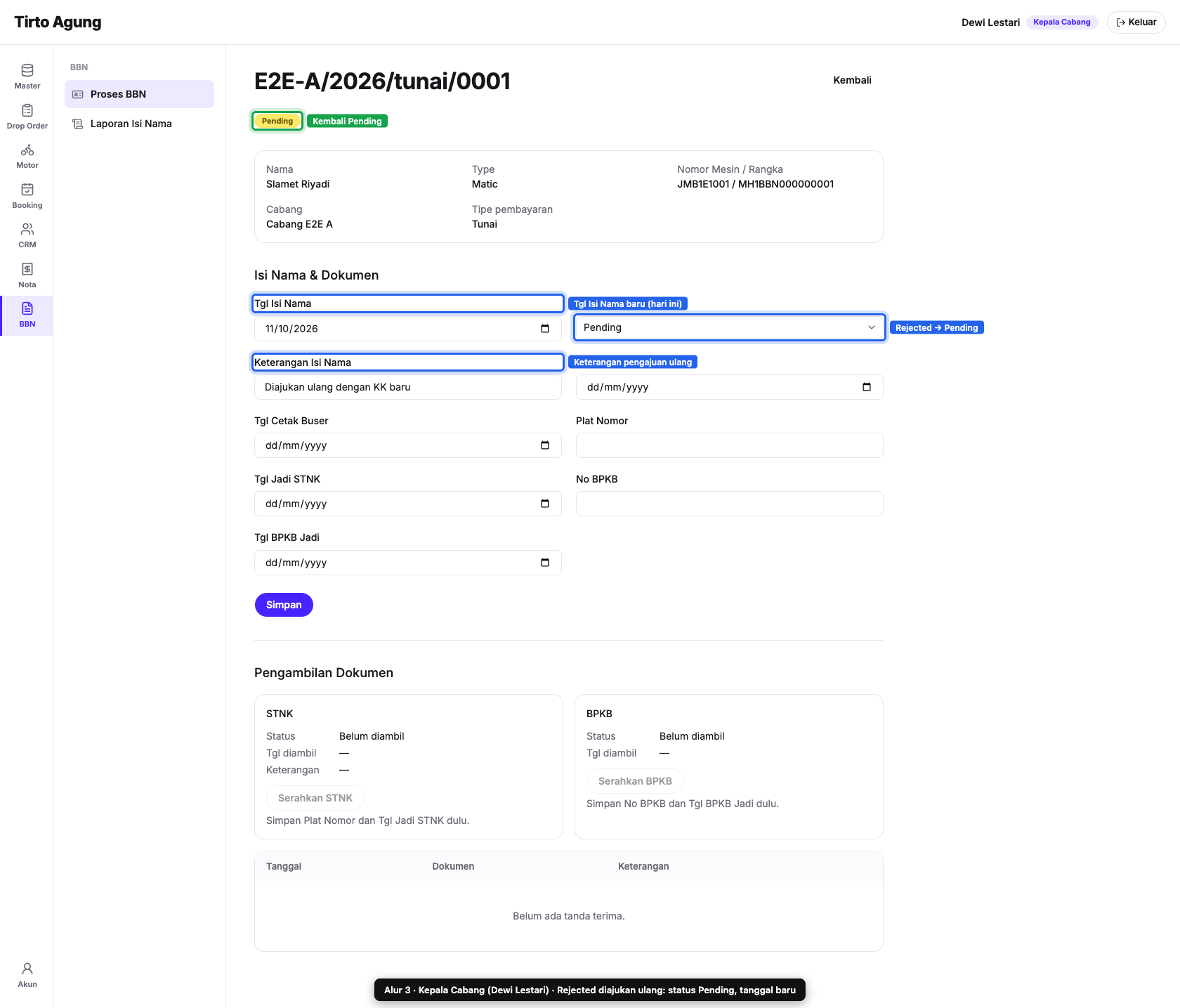
Task: Open the CRM sidebar section
Action: point(27,236)
